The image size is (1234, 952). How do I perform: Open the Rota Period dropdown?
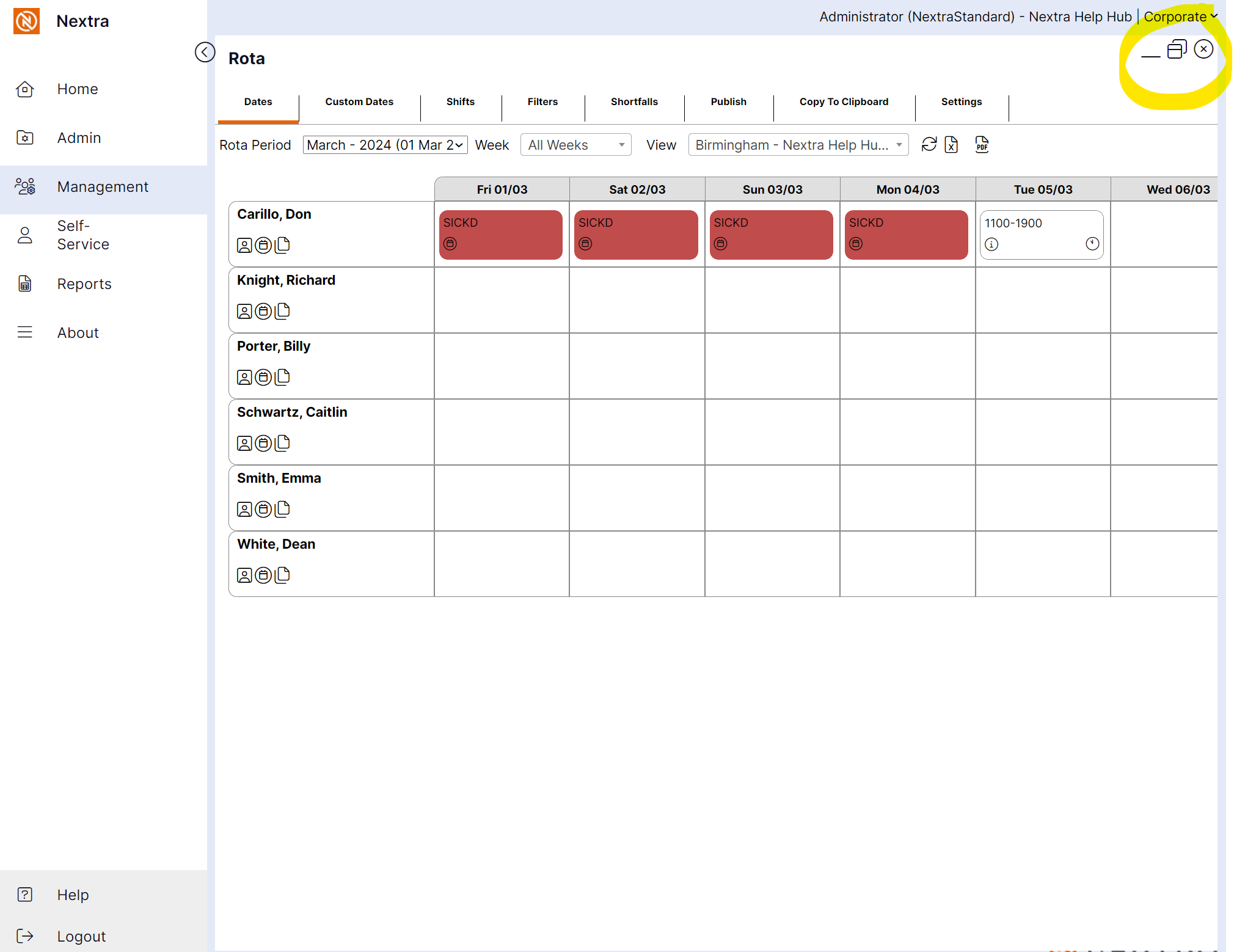pyautogui.click(x=385, y=145)
